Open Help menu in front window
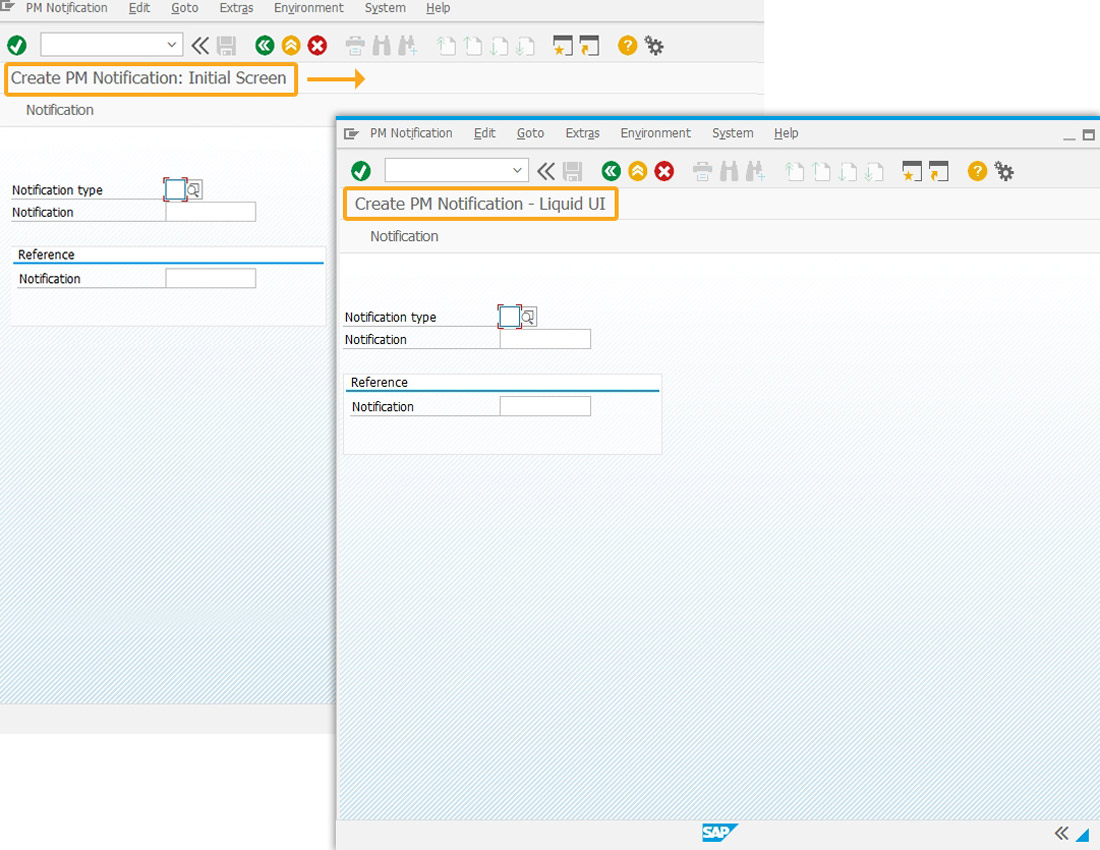 [x=786, y=133]
